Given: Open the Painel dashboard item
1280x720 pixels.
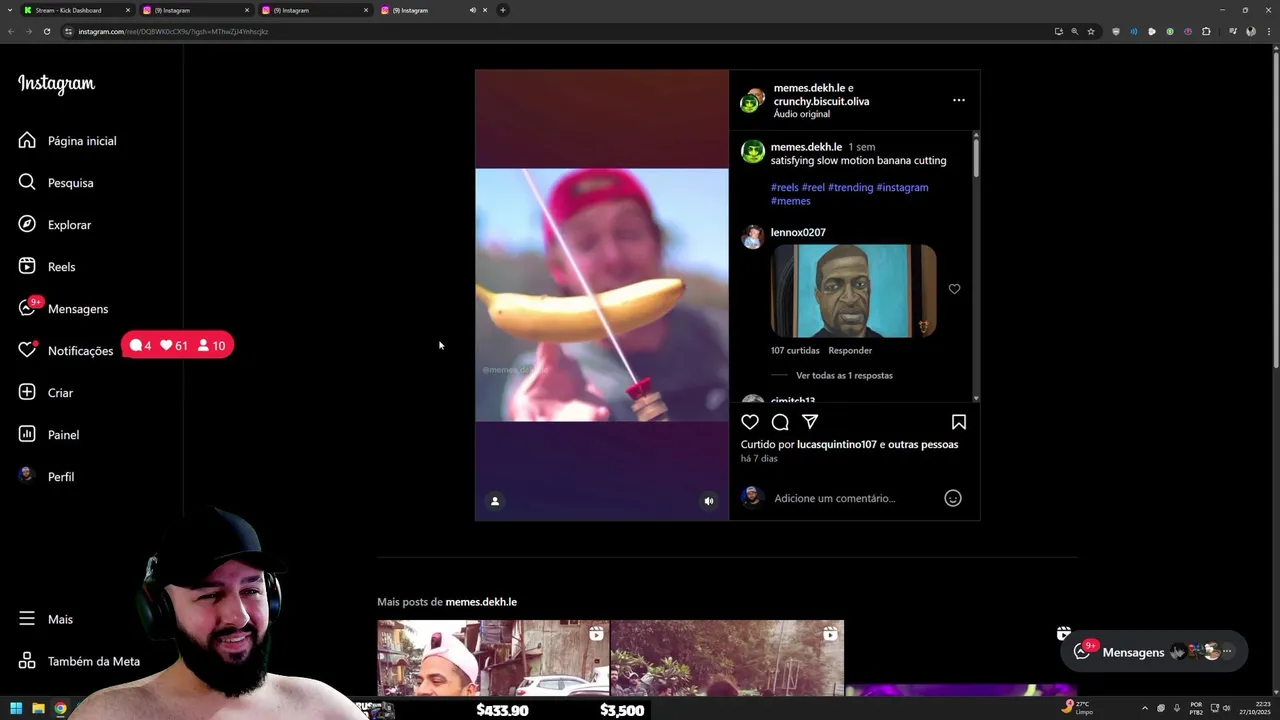Looking at the screenshot, I should point(50,435).
